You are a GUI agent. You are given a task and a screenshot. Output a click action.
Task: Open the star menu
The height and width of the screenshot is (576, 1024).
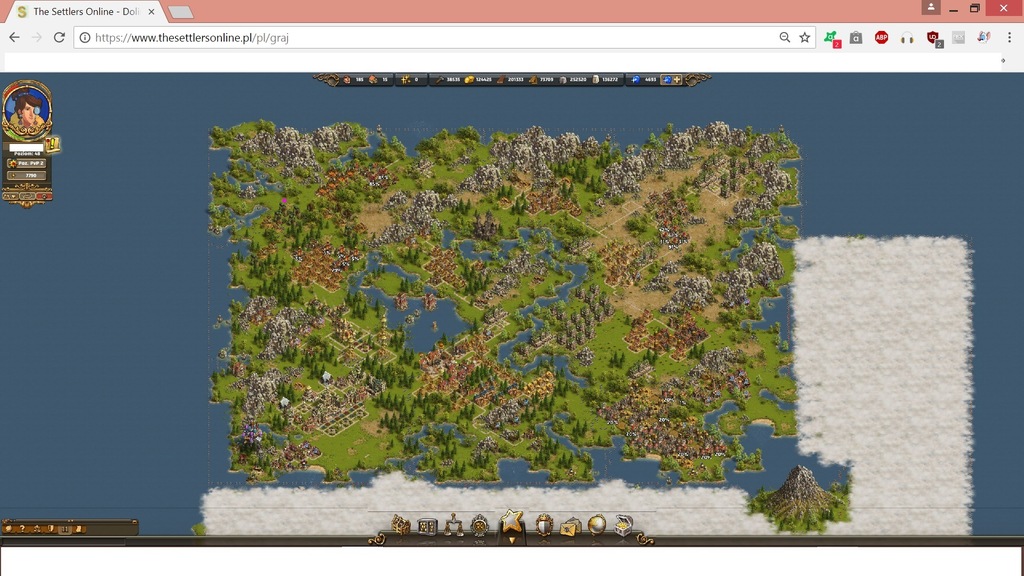(x=512, y=521)
